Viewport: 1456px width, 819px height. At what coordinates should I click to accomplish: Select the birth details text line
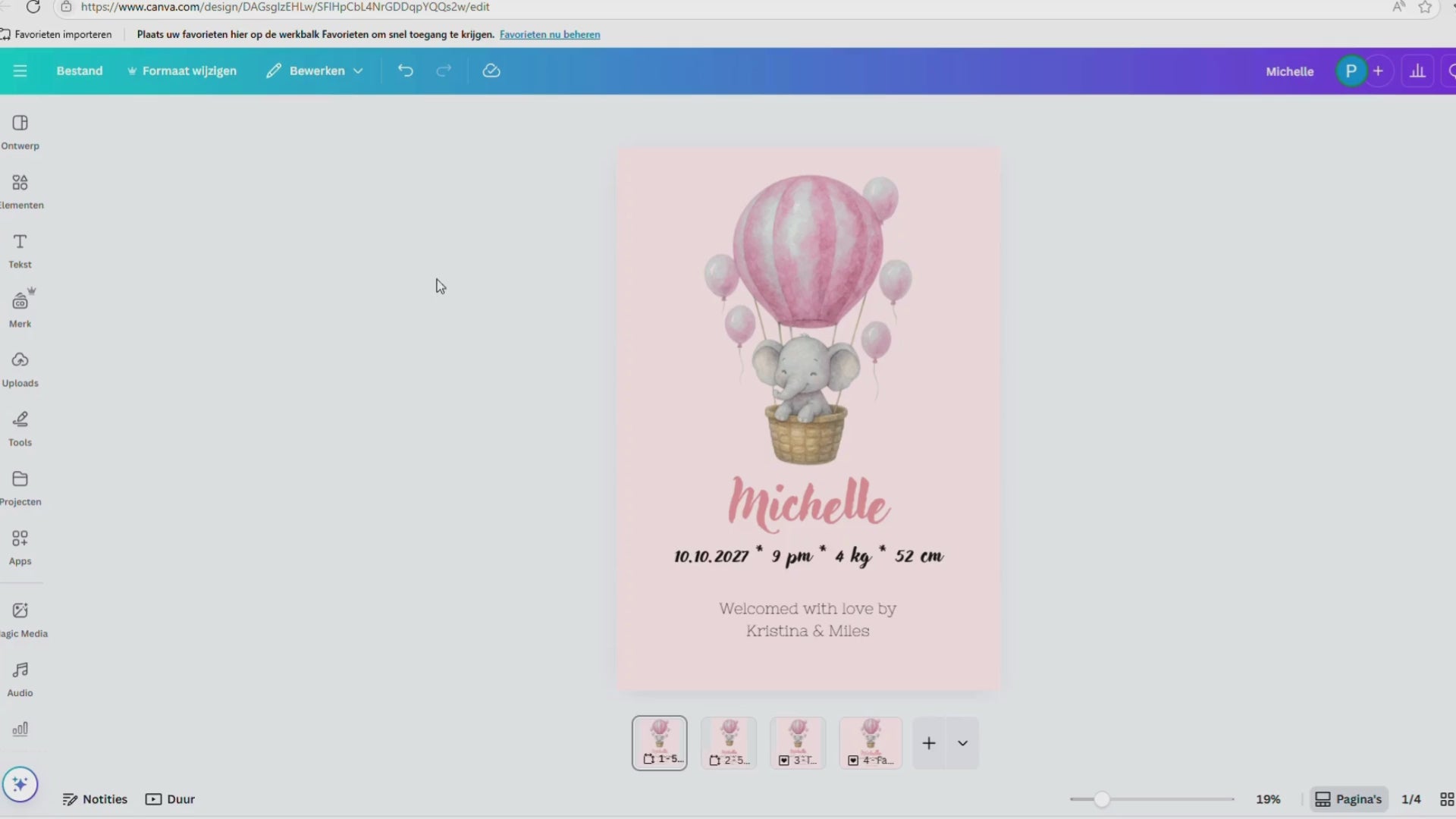808,556
